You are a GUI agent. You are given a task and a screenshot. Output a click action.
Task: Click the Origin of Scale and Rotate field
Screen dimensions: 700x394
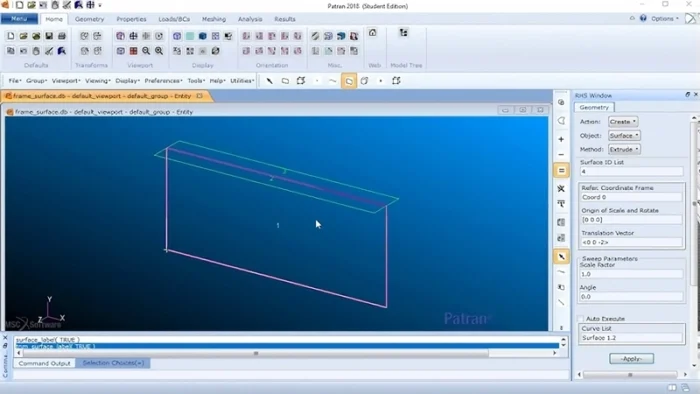click(x=631, y=220)
